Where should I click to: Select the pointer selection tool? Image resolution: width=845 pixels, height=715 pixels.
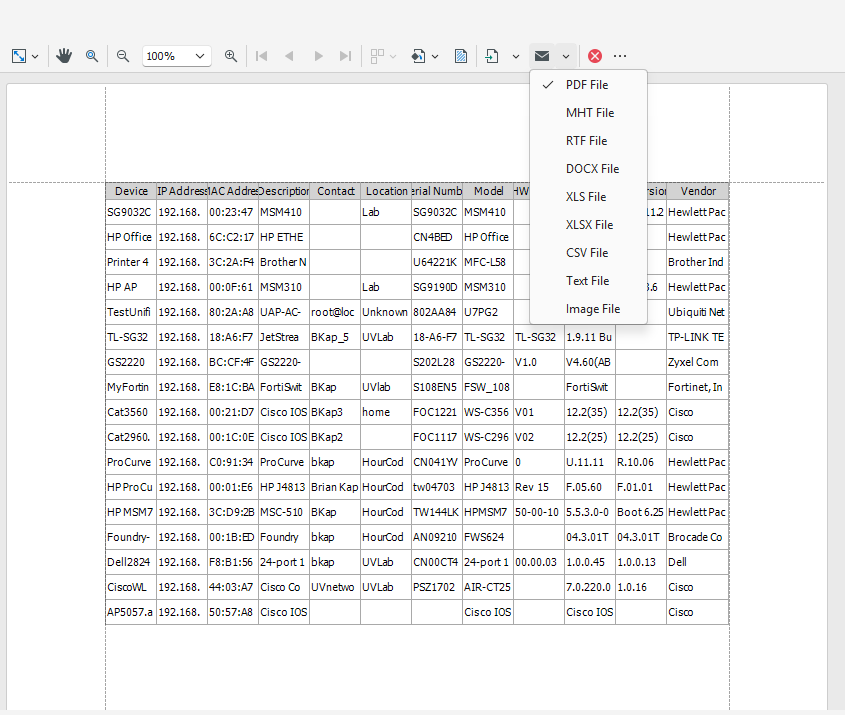coord(19,56)
